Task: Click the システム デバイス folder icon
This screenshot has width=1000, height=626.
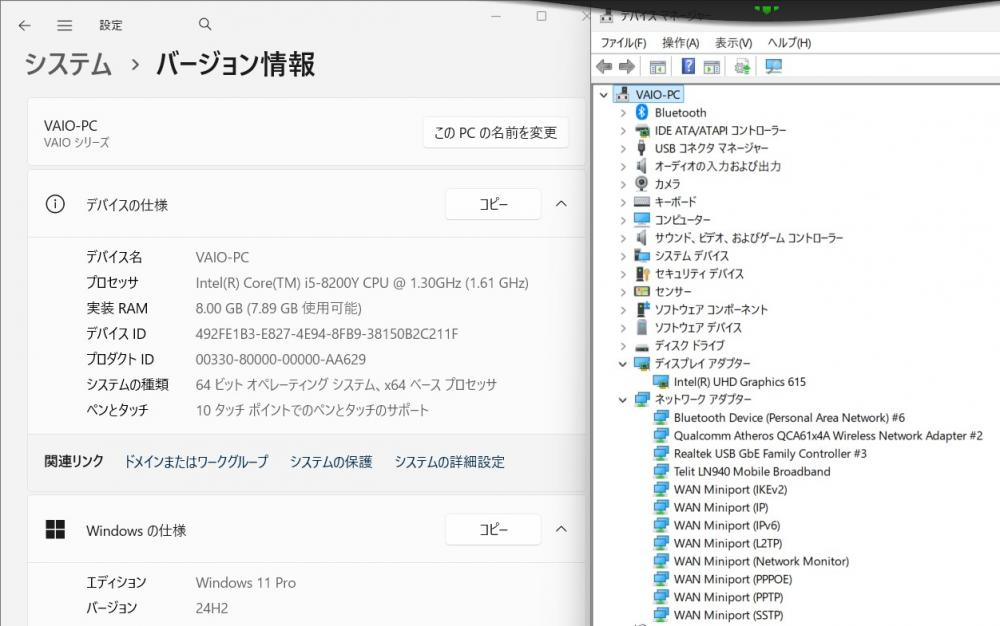Action: [642, 256]
